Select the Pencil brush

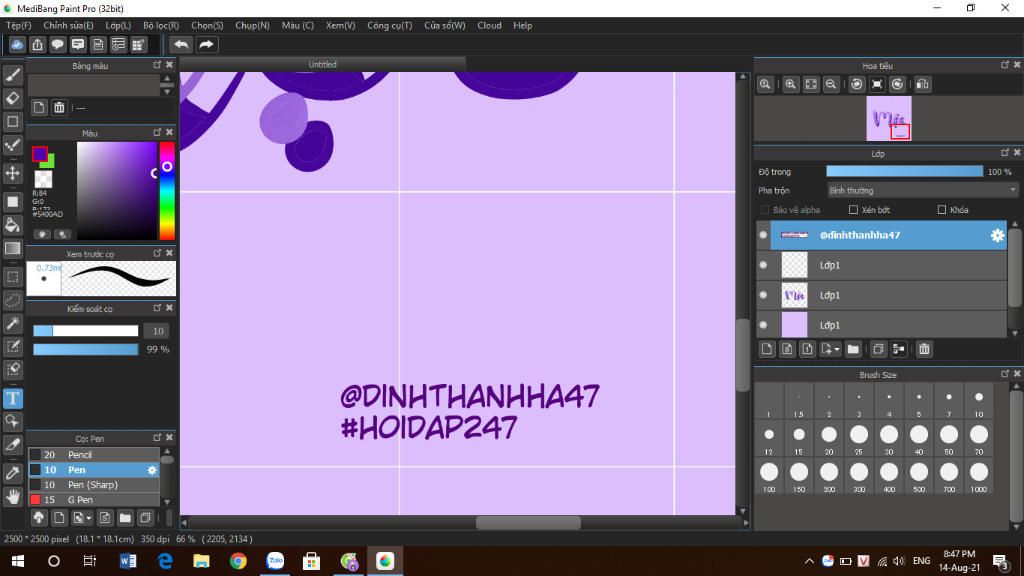click(x=93, y=455)
